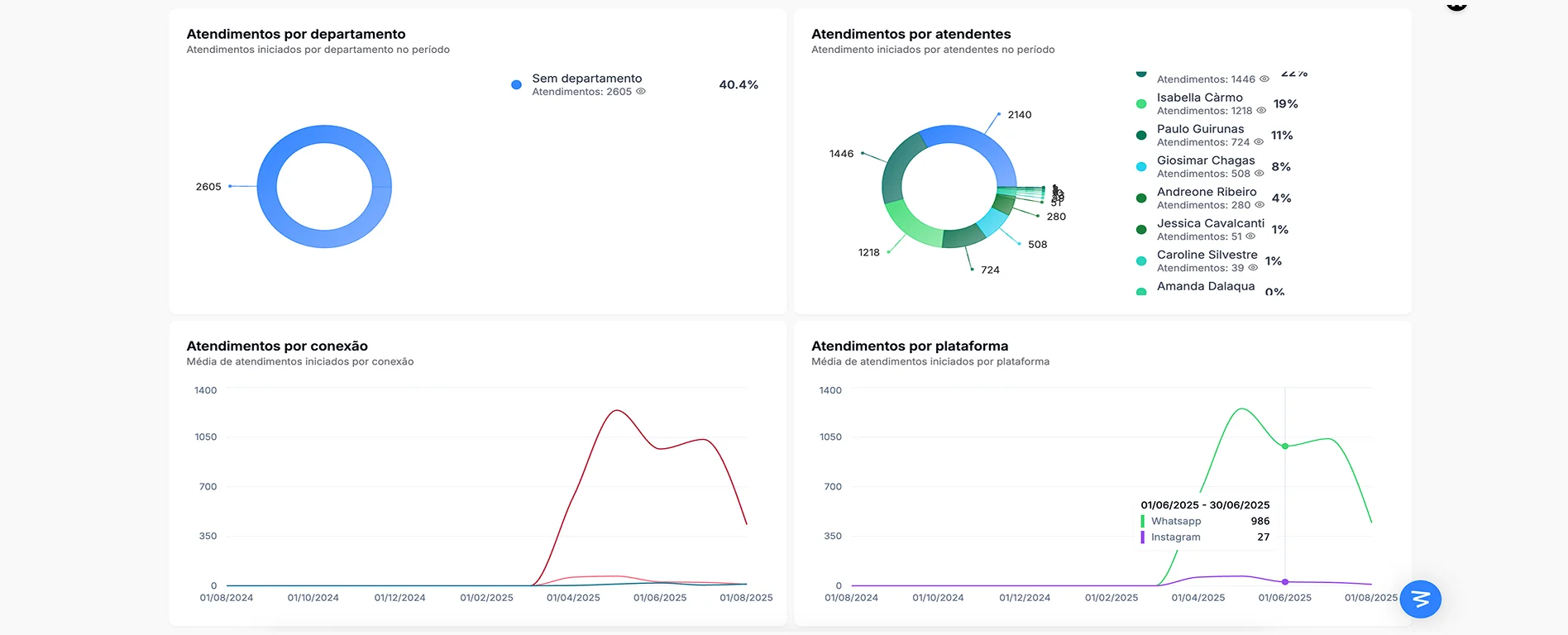Click eye icon next to Atendimentos: 39
The image size is (1568, 635).
coord(1253,268)
